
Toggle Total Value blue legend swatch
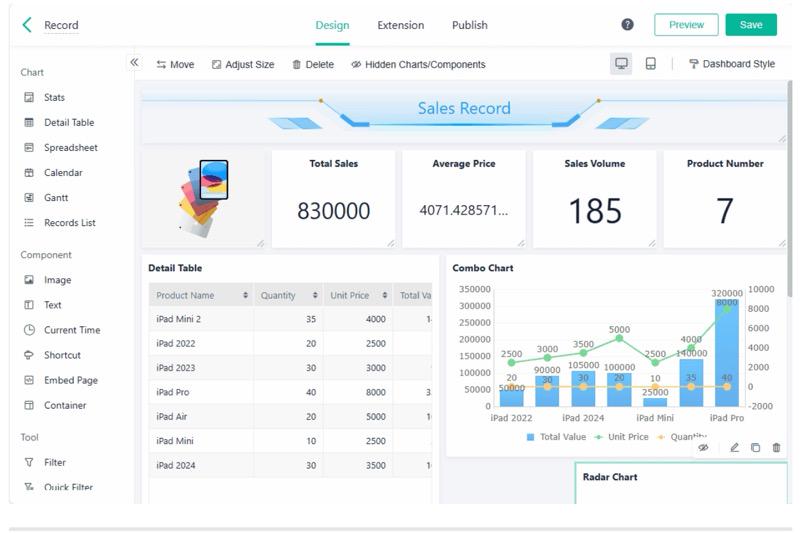[x=530, y=437]
